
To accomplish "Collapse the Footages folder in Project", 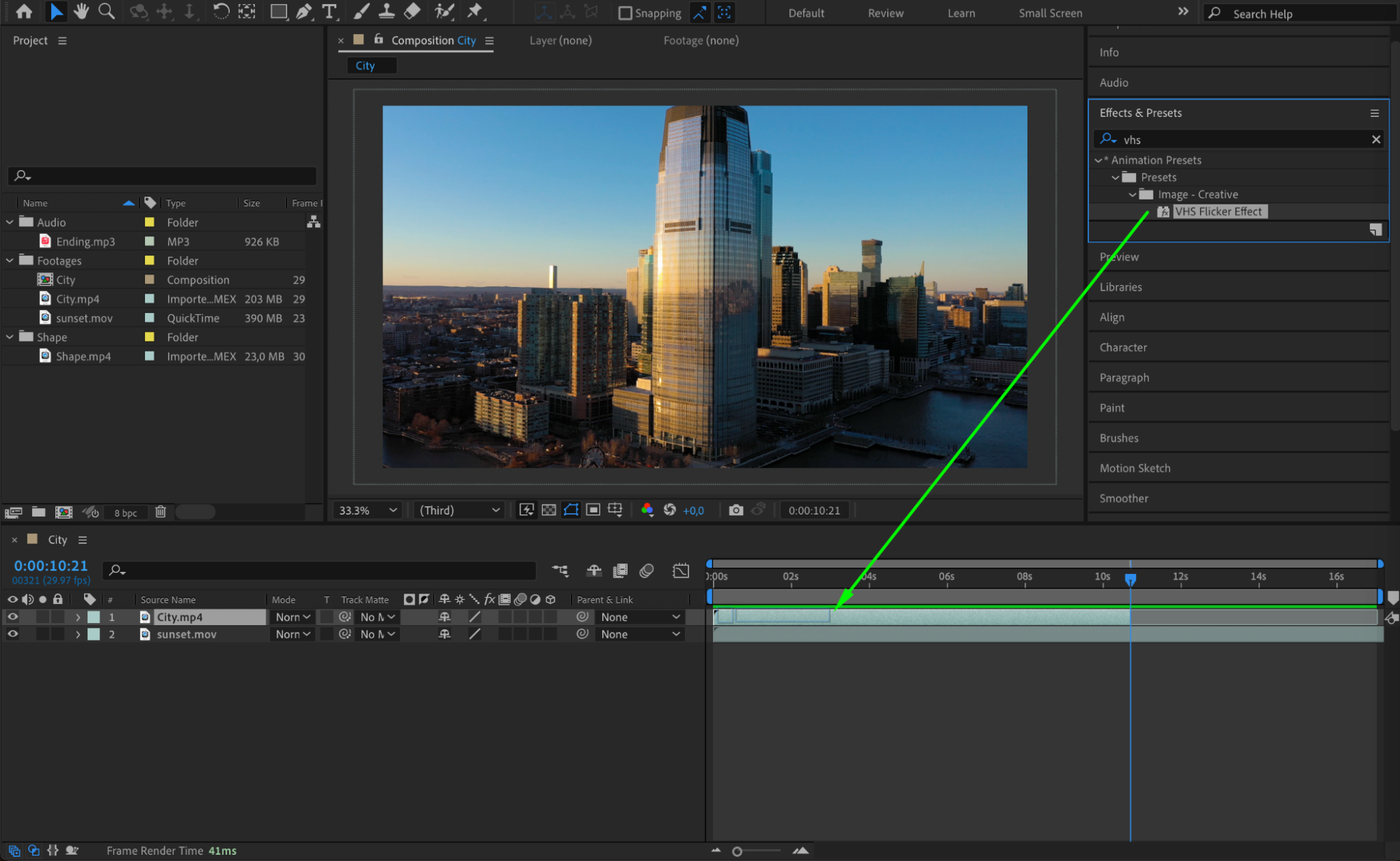I will (x=10, y=260).
